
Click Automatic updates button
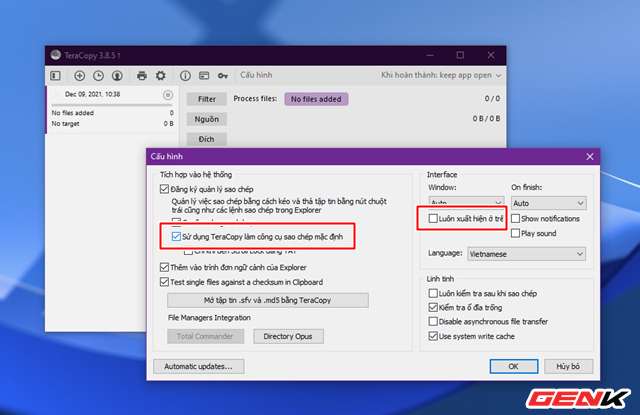click(x=199, y=366)
